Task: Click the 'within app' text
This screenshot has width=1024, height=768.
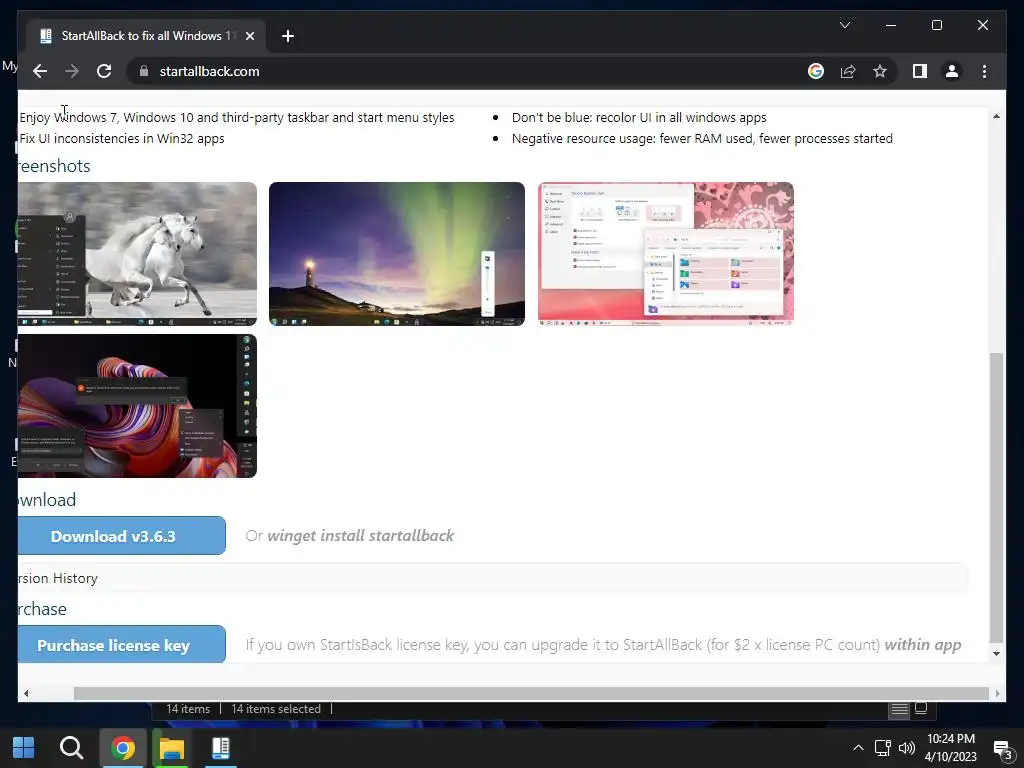Action: pyautogui.click(x=923, y=645)
